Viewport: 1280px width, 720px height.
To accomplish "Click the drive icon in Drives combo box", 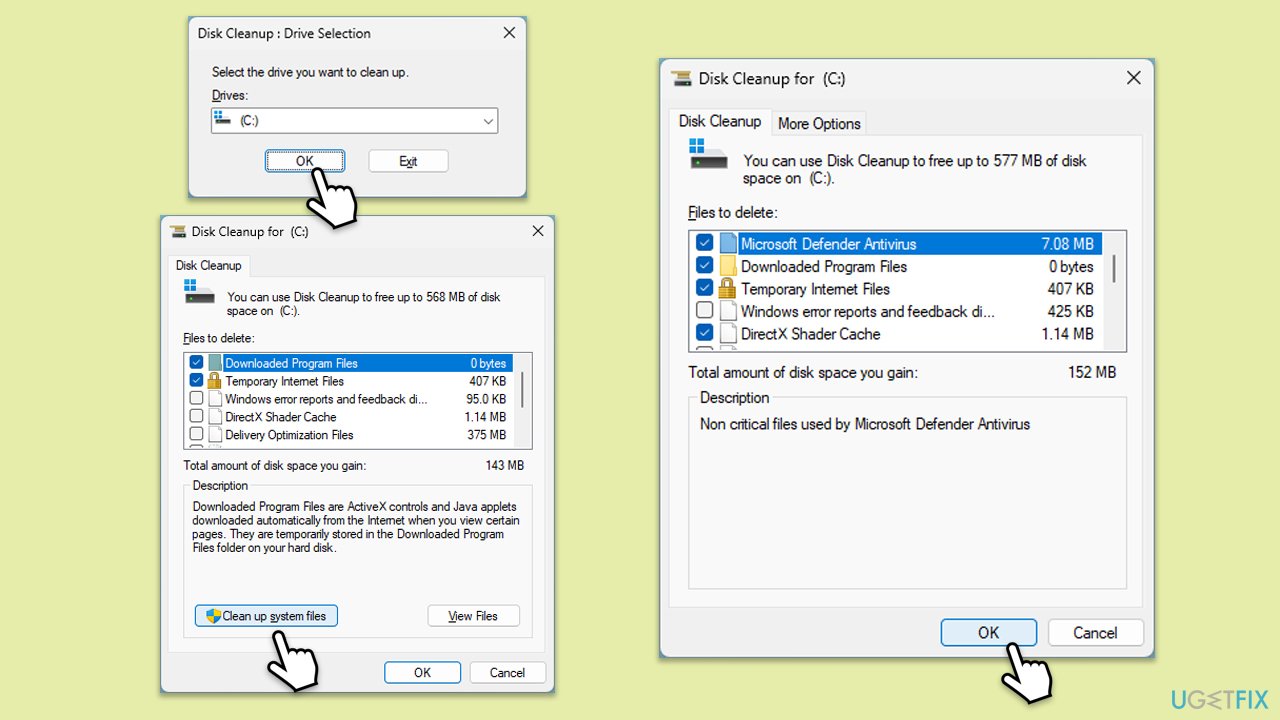I will (222, 119).
